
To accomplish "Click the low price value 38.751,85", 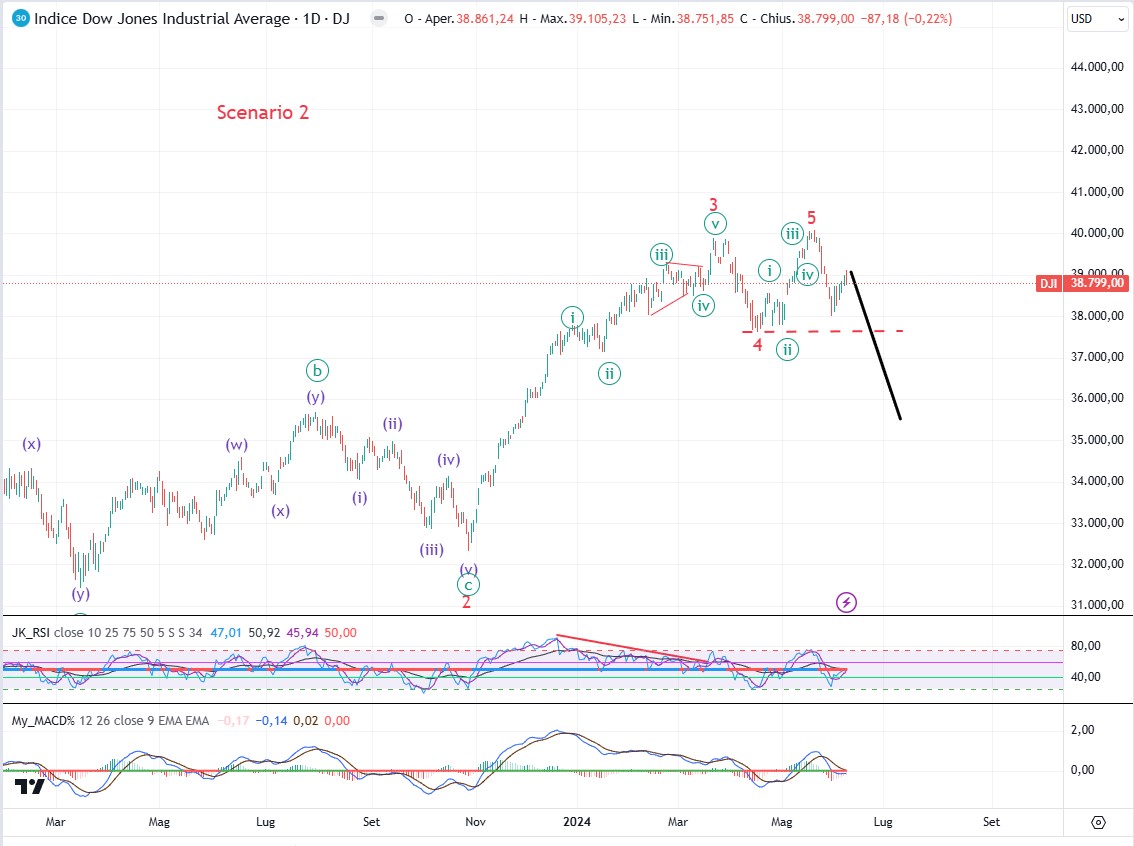I will (705, 19).
